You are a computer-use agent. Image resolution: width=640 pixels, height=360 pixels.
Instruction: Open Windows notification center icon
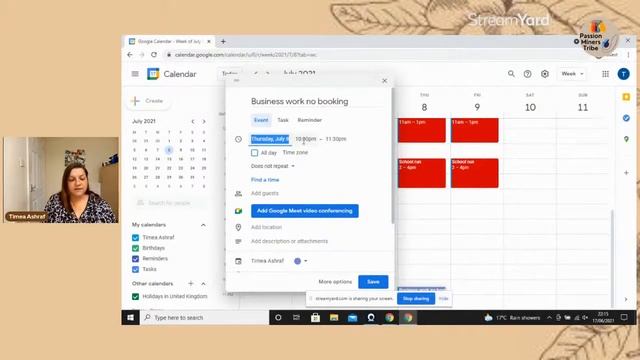[624, 317]
